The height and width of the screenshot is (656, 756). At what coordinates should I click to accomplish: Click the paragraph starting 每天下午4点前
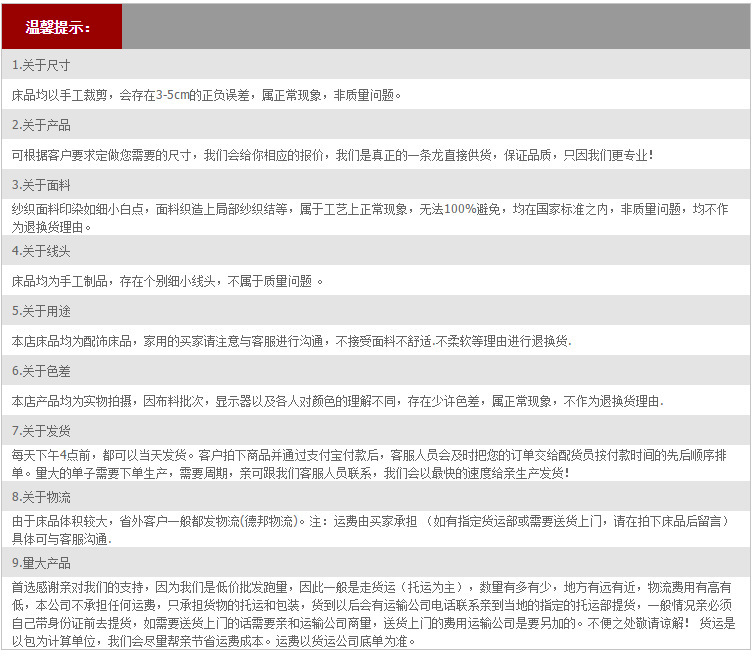pyautogui.click(x=369, y=464)
